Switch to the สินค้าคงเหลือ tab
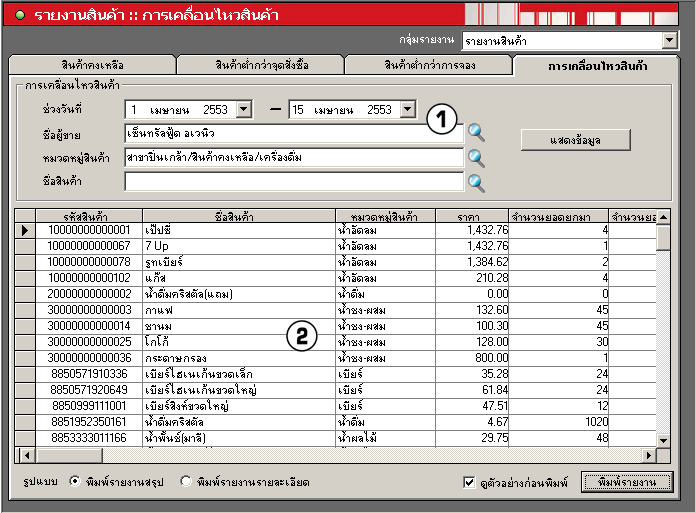696x513 pixels. (x=92, y=65)
